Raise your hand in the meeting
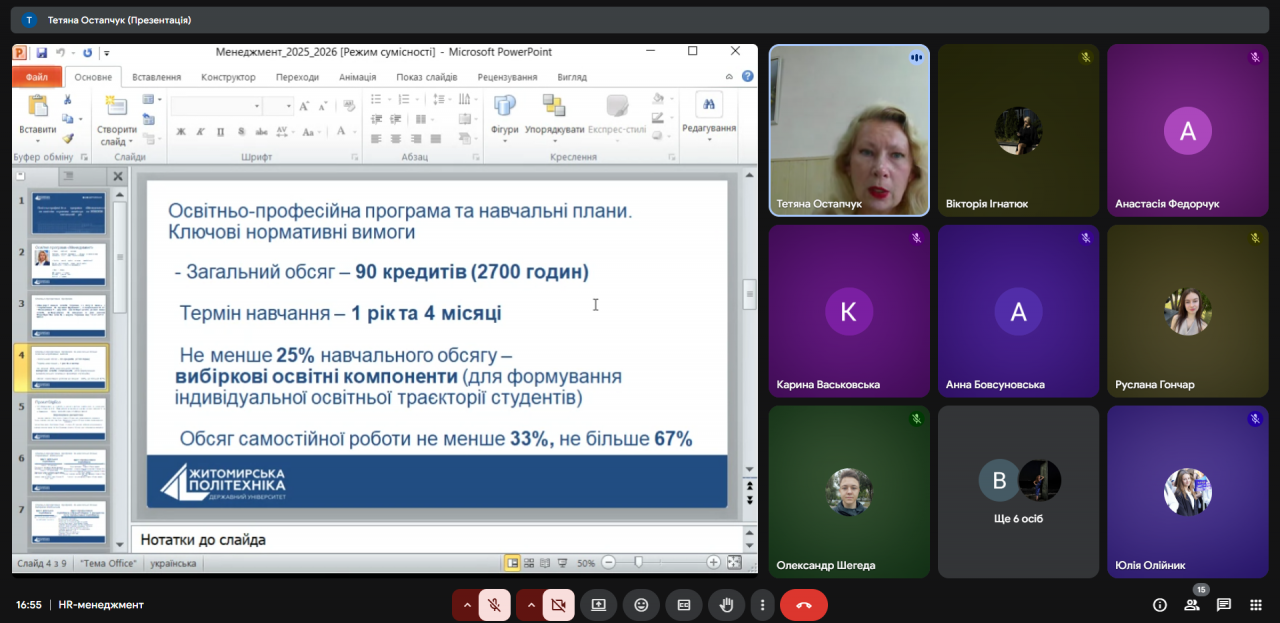Screen dimensions: 1280x623 [x=727, y=605]
